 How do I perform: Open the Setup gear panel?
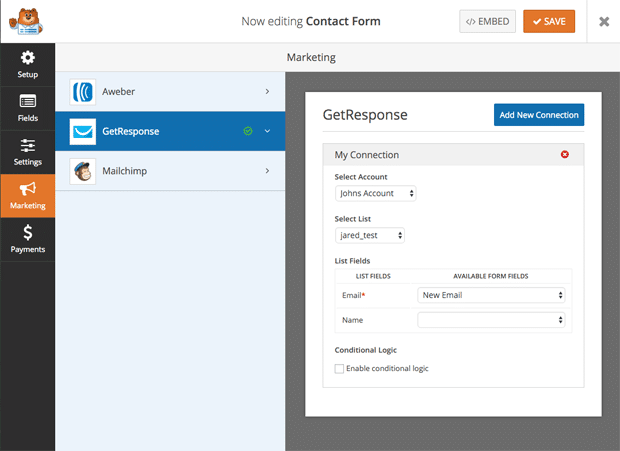coord(28,64)
